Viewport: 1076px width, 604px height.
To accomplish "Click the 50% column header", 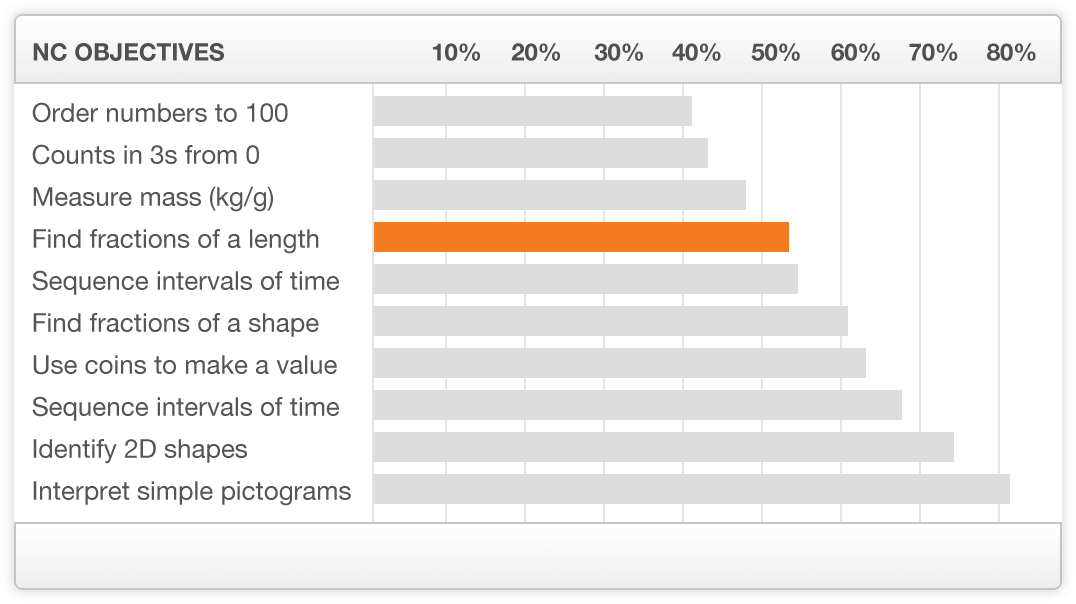I will pyautogui.click(x=776, y=53).
